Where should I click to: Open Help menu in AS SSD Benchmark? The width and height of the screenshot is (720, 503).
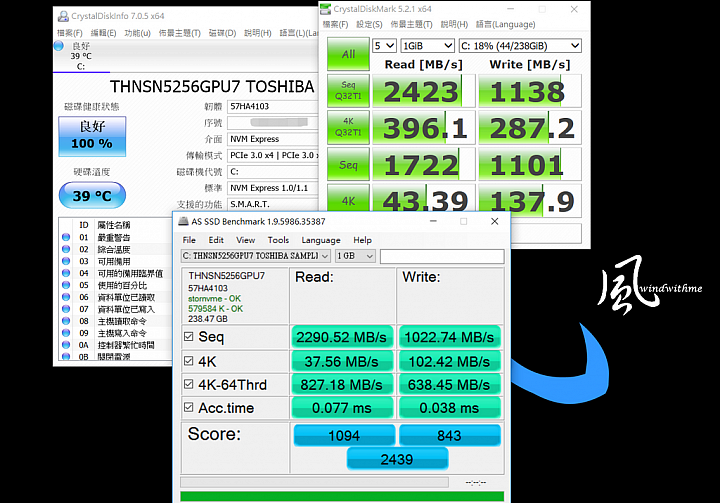click(x=362, y=240)
